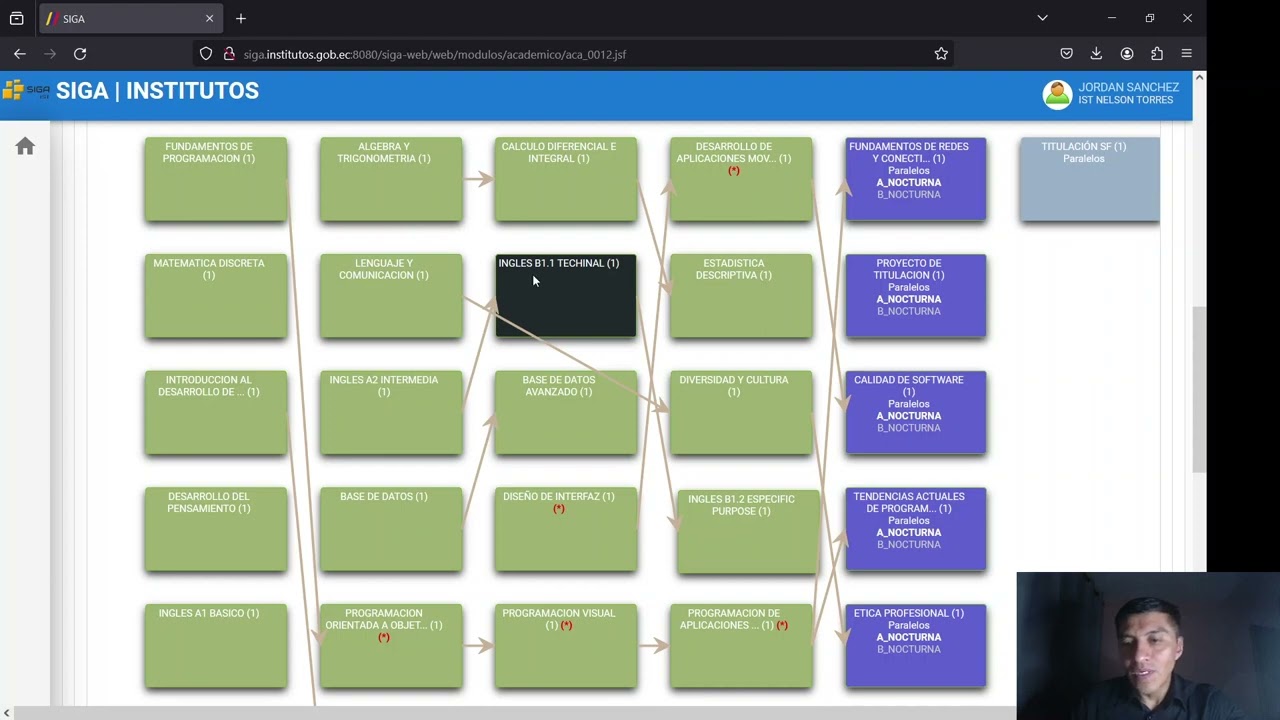Open the Firefox Pocket save icon
The width and height of the screenshot is (1280, 720).
tap(1066, 54)
